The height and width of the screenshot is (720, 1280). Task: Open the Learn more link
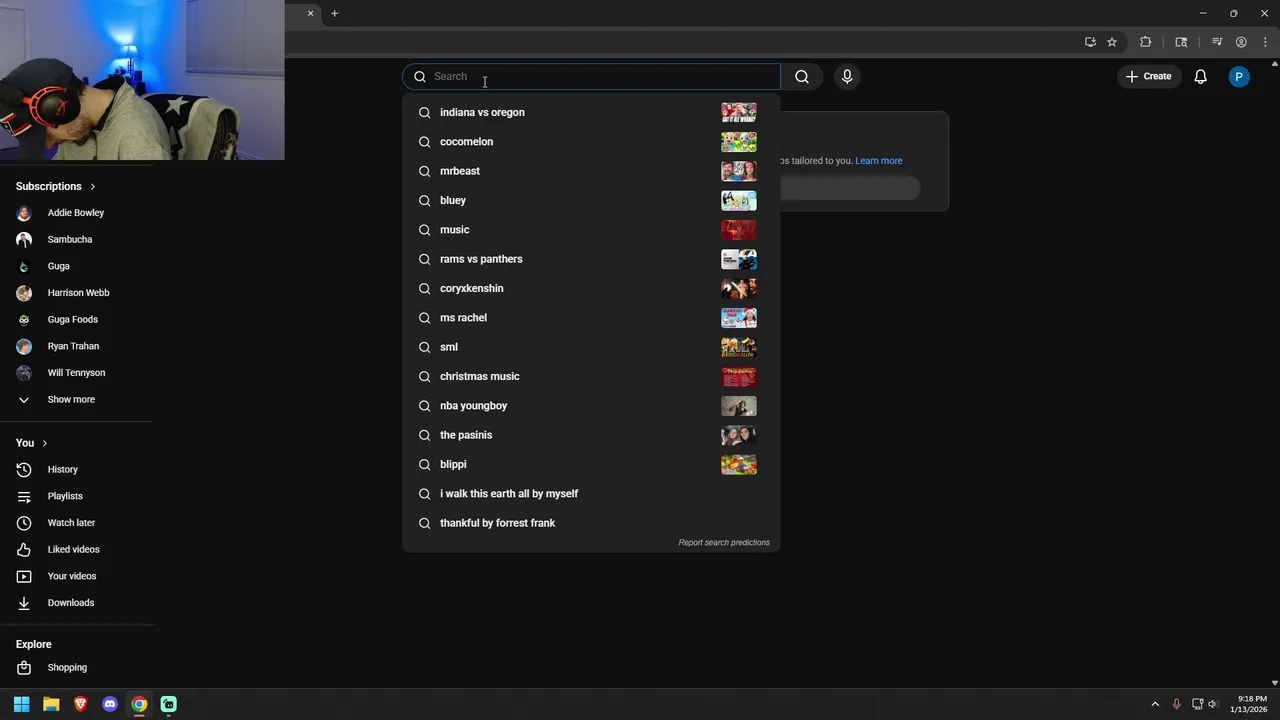pos(878,161)
